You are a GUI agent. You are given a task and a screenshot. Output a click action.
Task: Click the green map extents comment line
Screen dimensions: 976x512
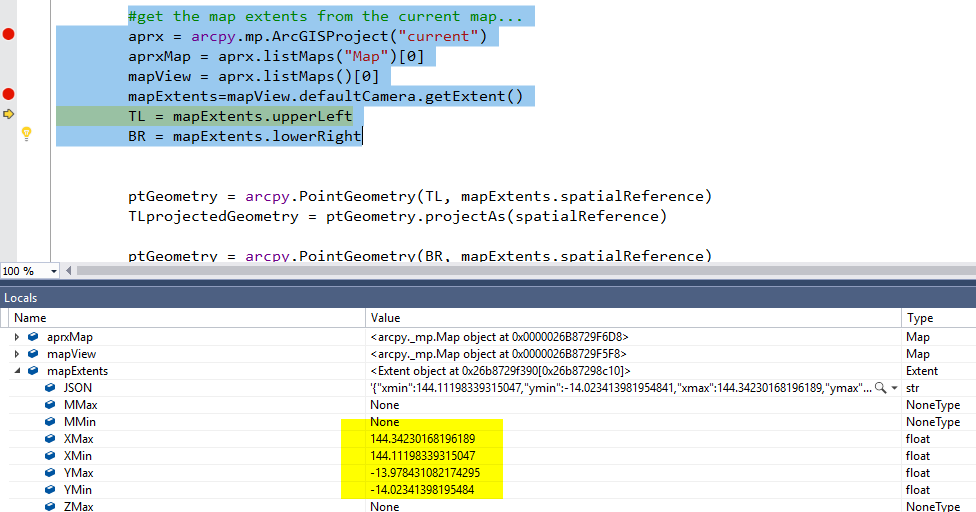(326, 16)
